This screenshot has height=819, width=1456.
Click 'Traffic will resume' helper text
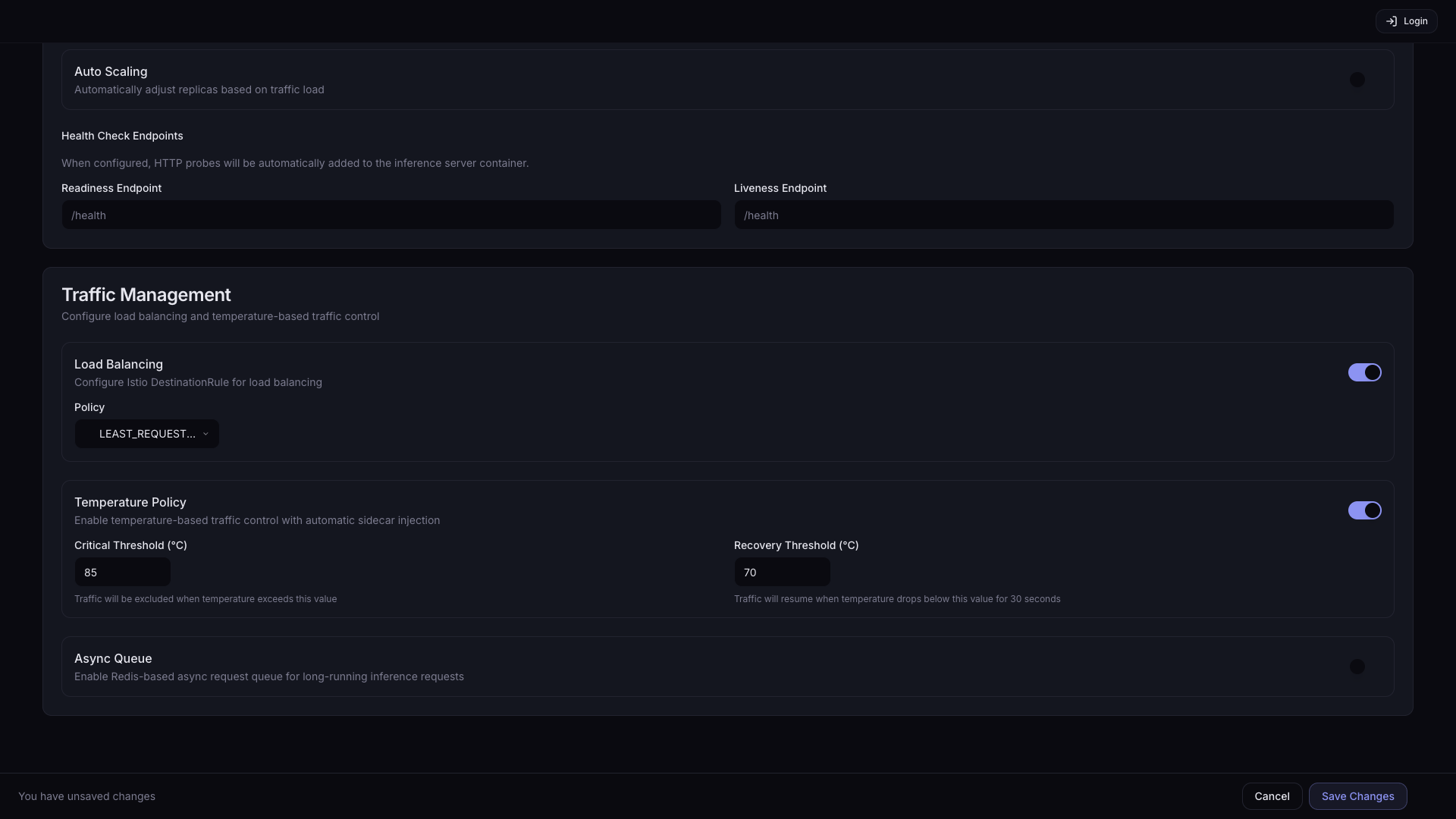coord(897,599)
